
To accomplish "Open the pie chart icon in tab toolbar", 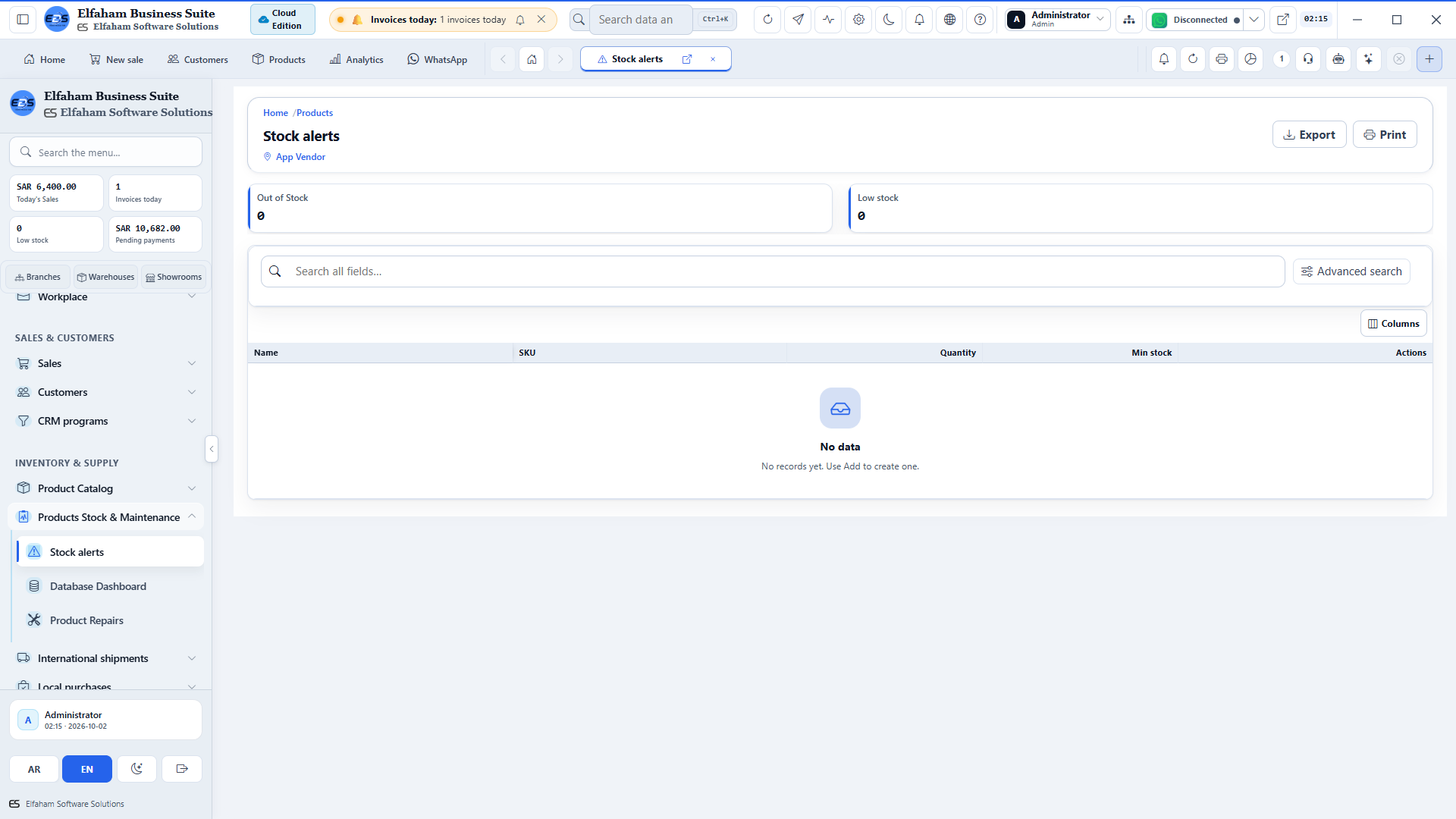I will 1250,59.
